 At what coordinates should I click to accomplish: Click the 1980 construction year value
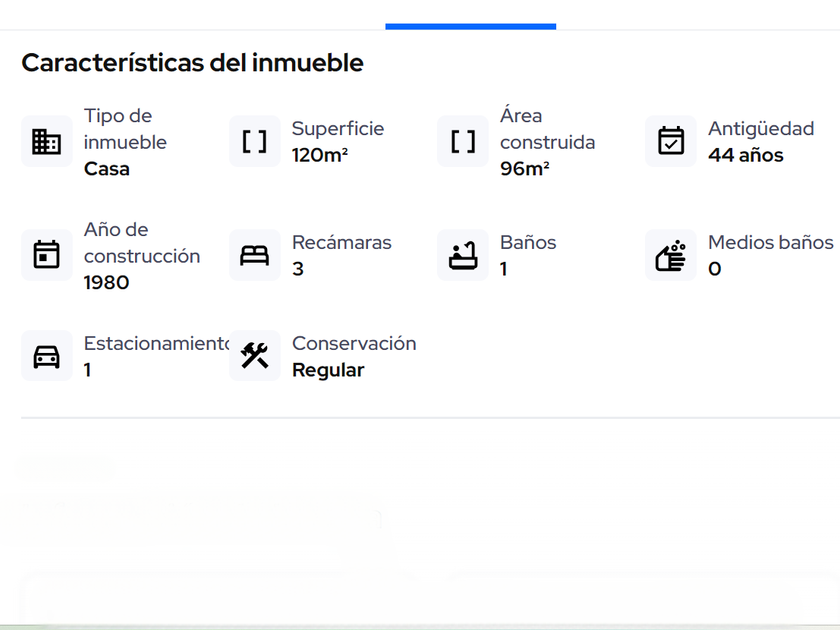click(x=107, y=282)
